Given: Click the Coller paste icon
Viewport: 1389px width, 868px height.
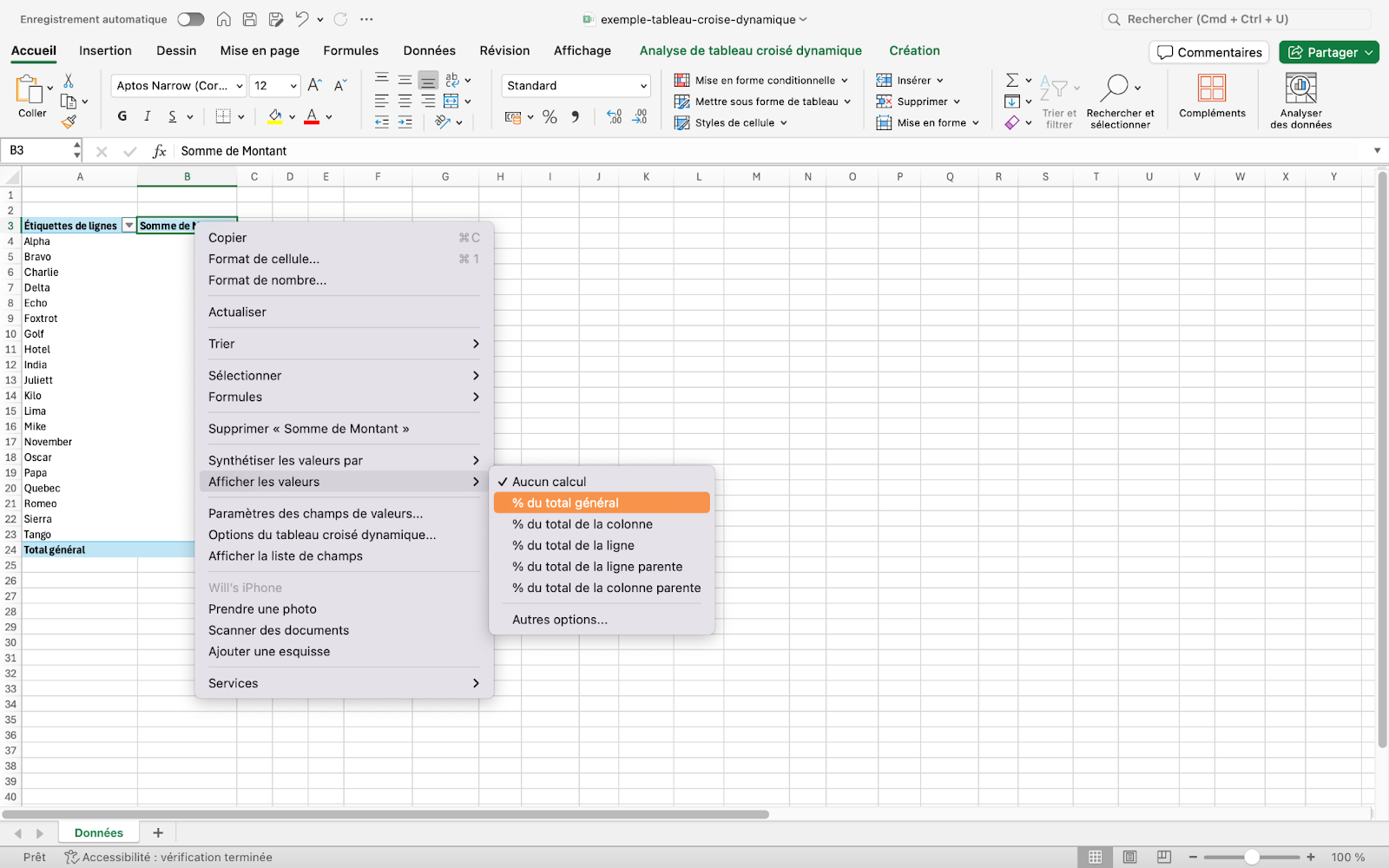Looking at the screenshot, I should click(29, 90).
